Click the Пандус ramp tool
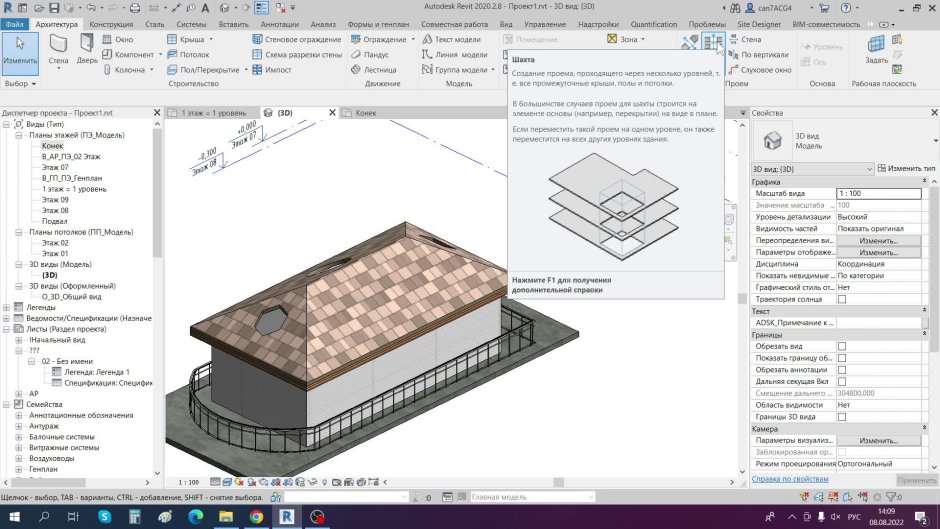This screenshot has height=529, width=940. tap(370, 55)
